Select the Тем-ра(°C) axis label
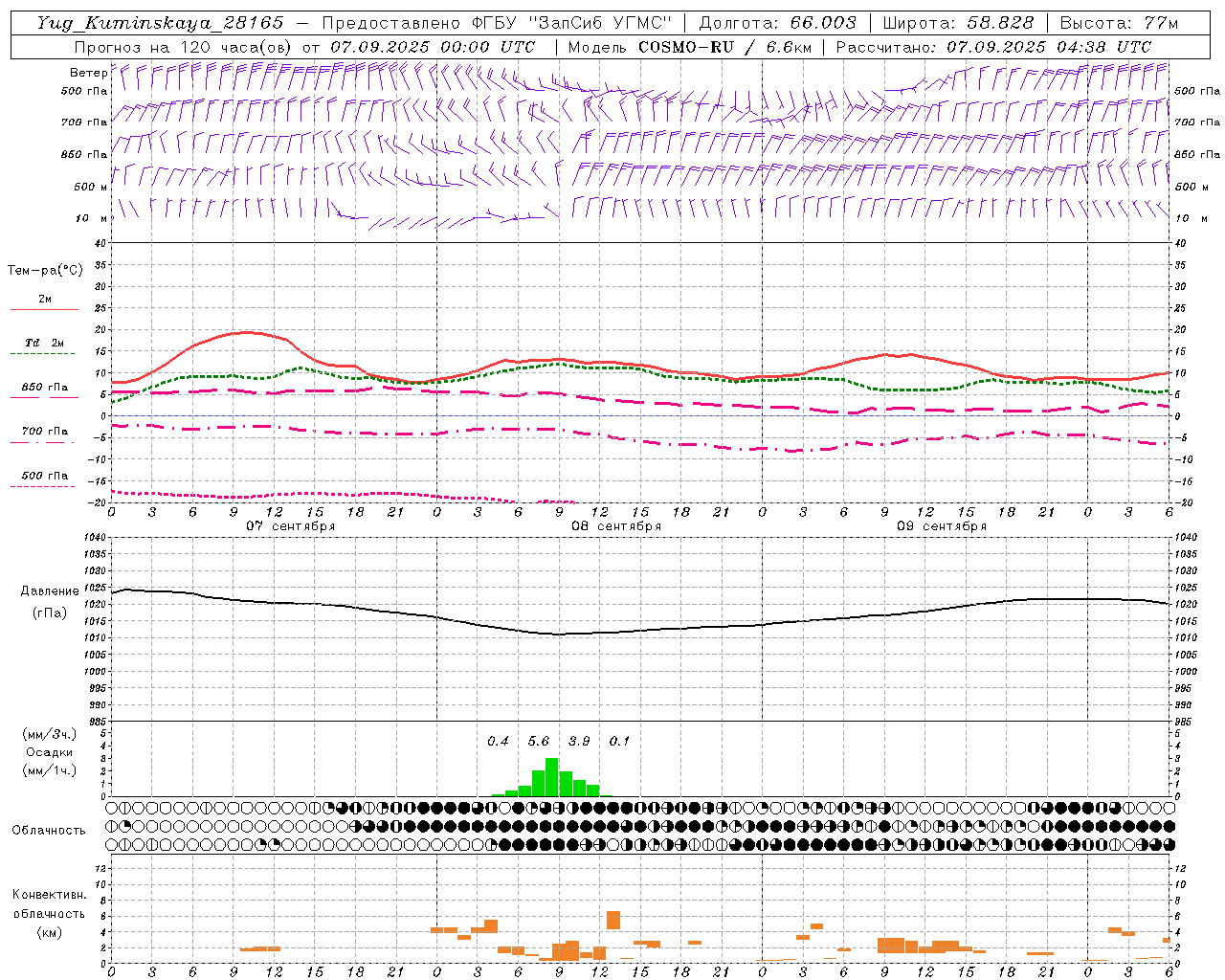1225x980 pixels. pos(45,271)
